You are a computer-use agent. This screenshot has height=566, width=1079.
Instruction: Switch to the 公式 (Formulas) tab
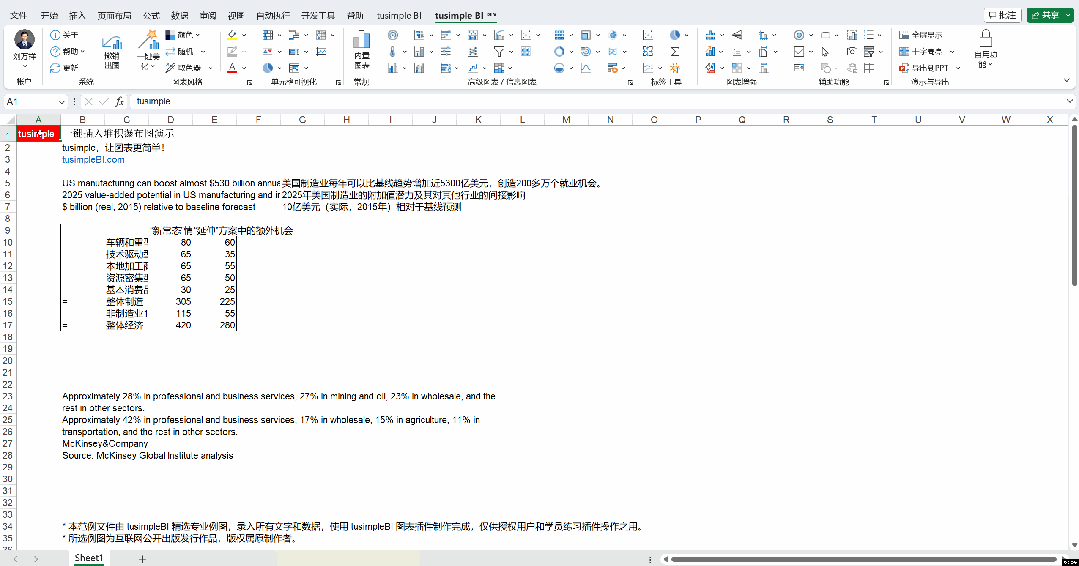click(151, 16)
